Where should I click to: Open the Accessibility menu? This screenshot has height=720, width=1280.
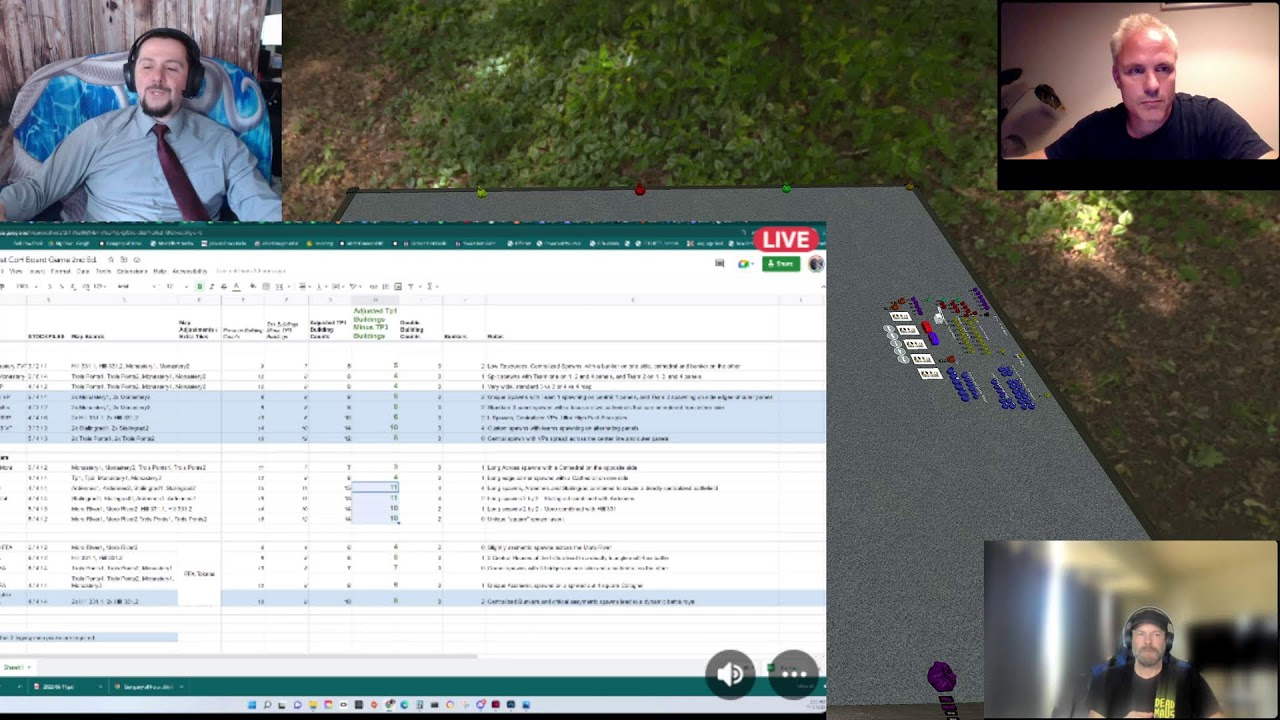[189, 271]
